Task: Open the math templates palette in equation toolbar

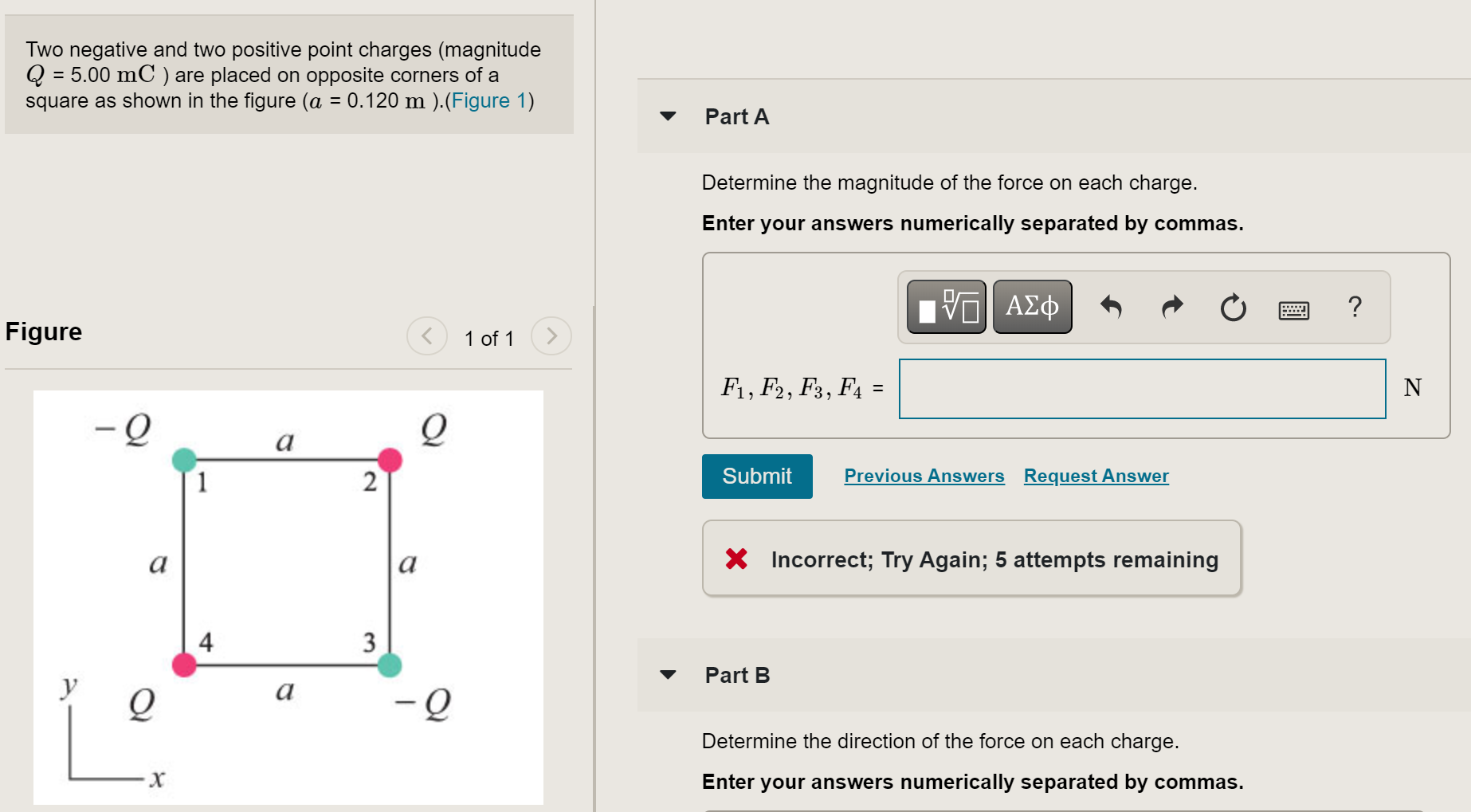Action: [945, 306]
